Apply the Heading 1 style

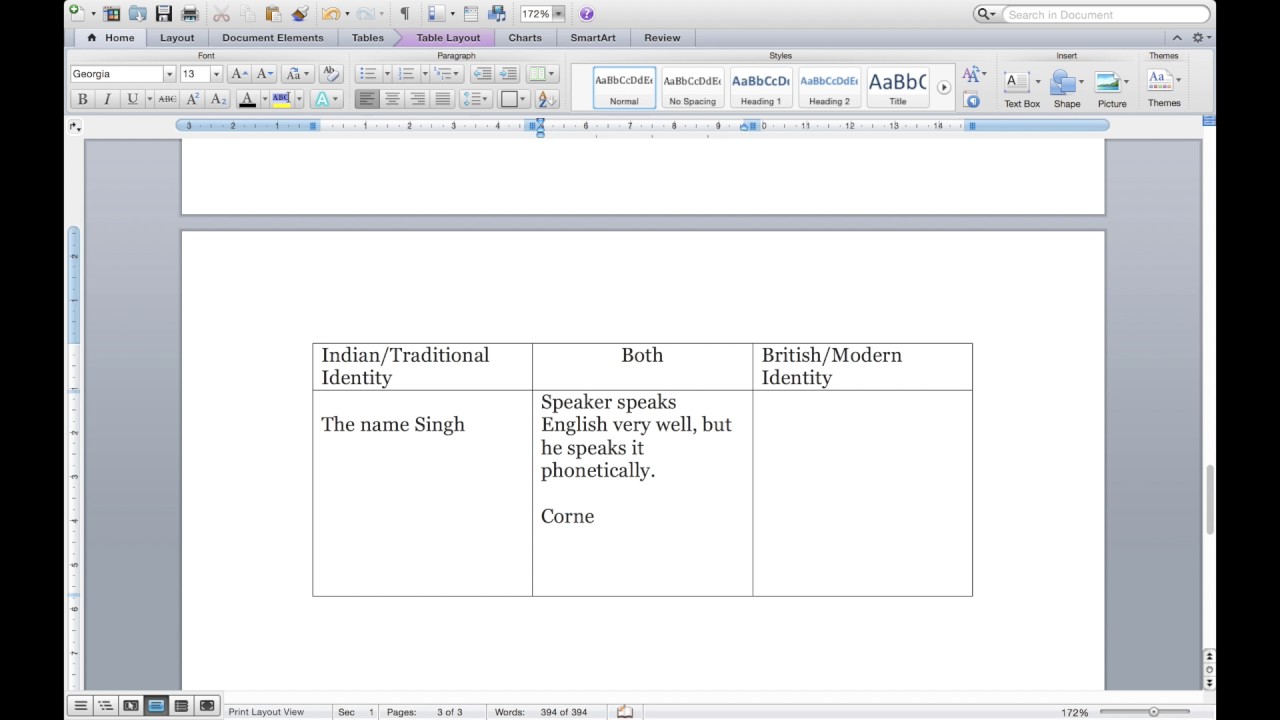[760, 88]
